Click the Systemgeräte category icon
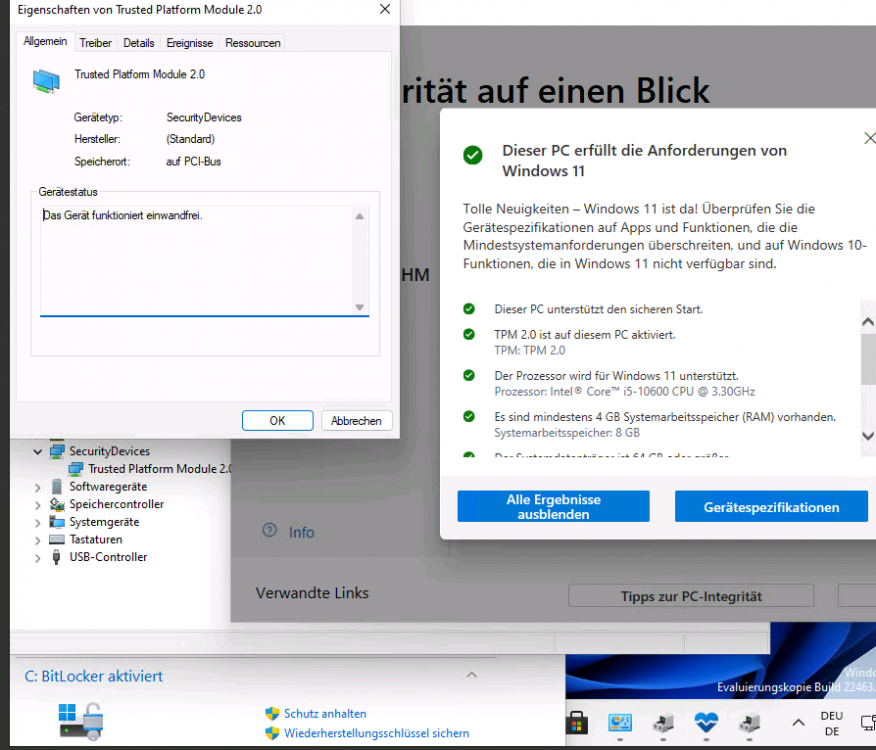The height and width of the screenshot is (750, 876). point(56,522)
